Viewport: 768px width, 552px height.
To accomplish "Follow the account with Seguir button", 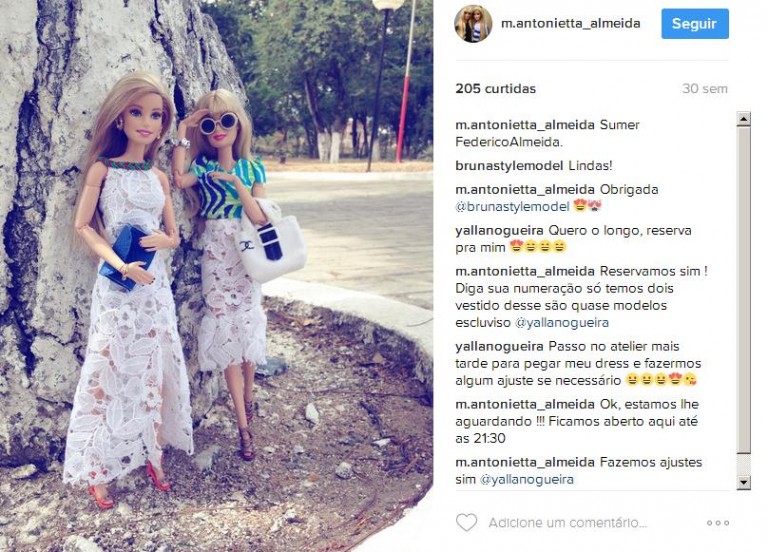I will coord(695,24).
